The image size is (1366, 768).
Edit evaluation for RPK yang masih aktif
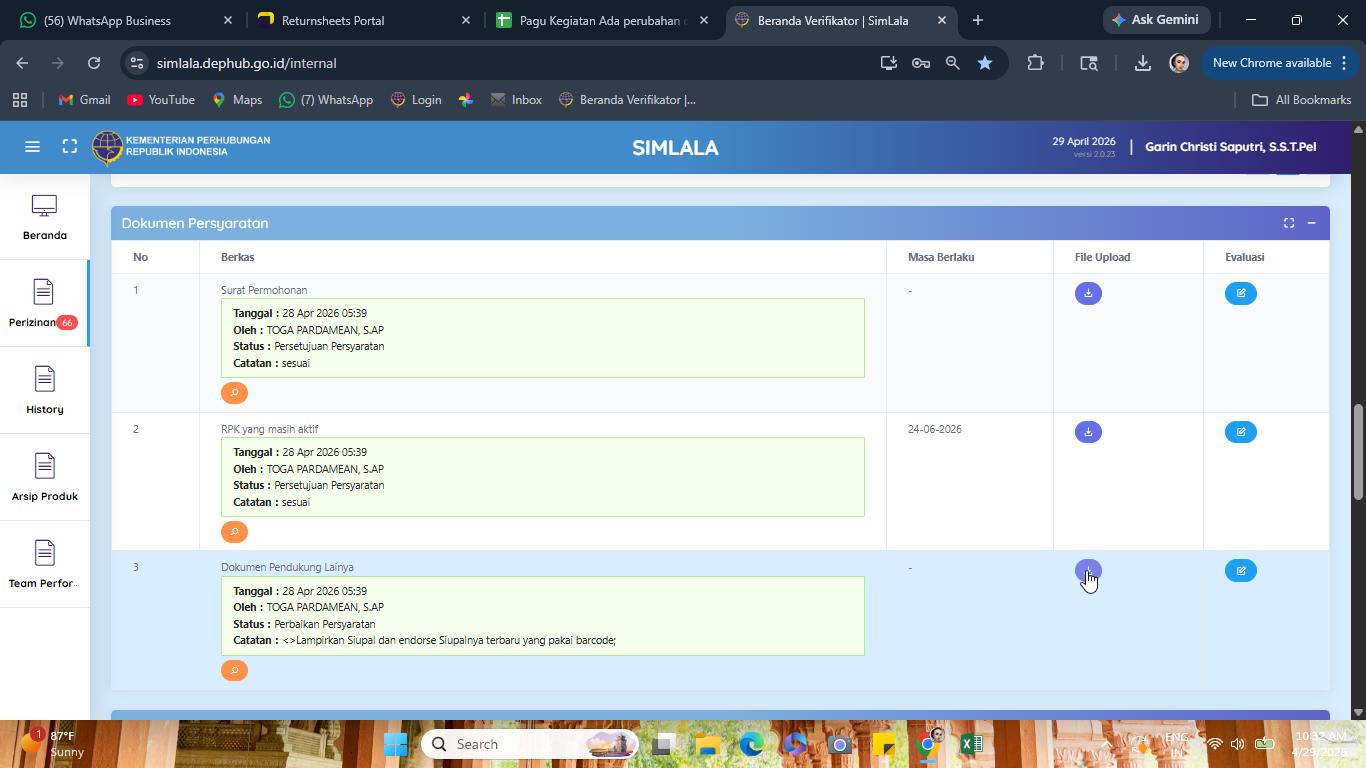click(1240, 432)
